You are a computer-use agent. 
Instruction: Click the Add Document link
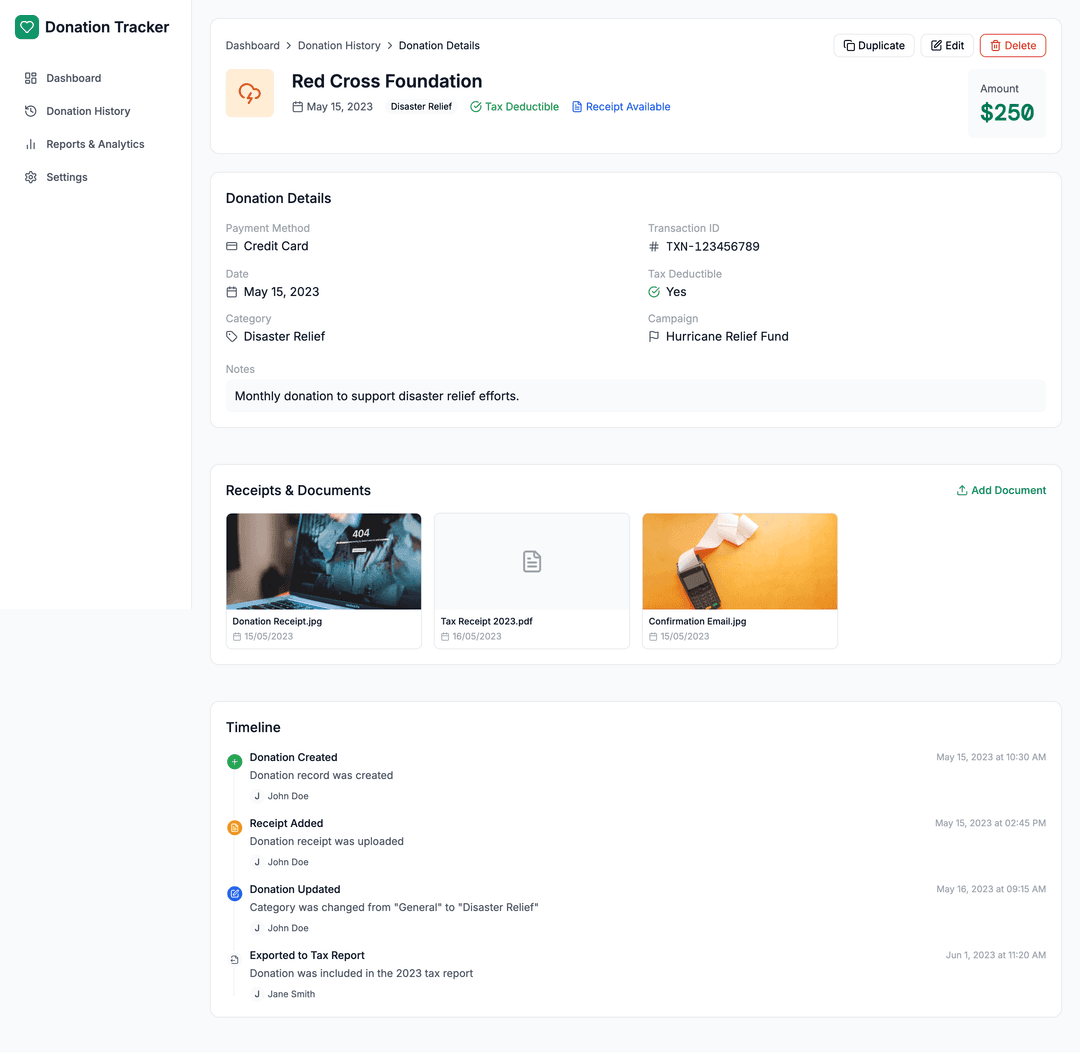(x=1001, y=490)
